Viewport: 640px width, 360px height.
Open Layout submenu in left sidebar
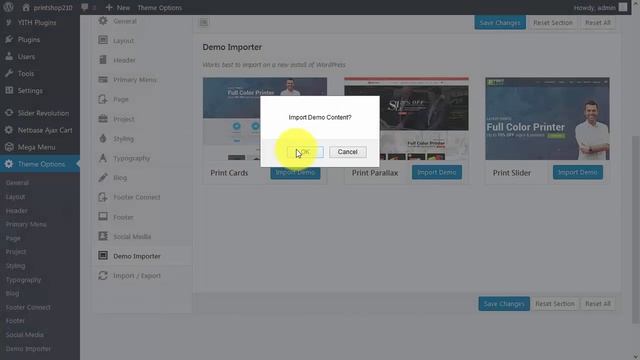[16, 197]
